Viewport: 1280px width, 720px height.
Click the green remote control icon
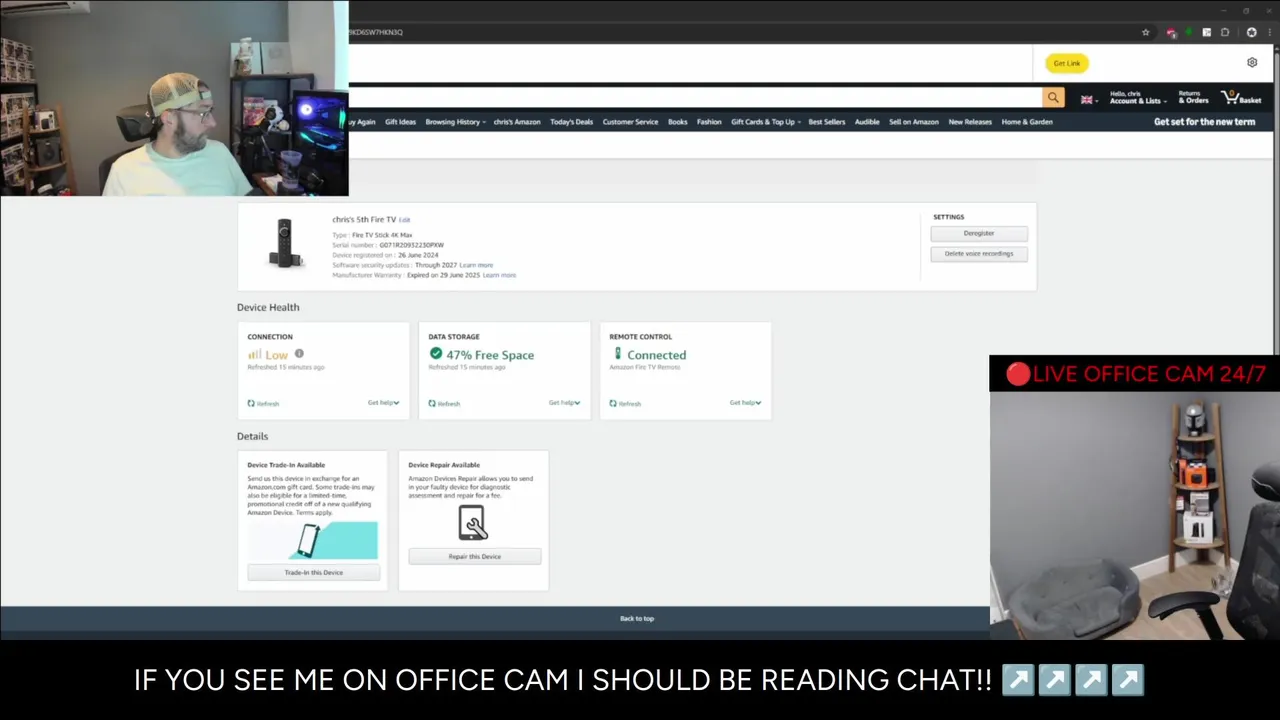point(617,354)
